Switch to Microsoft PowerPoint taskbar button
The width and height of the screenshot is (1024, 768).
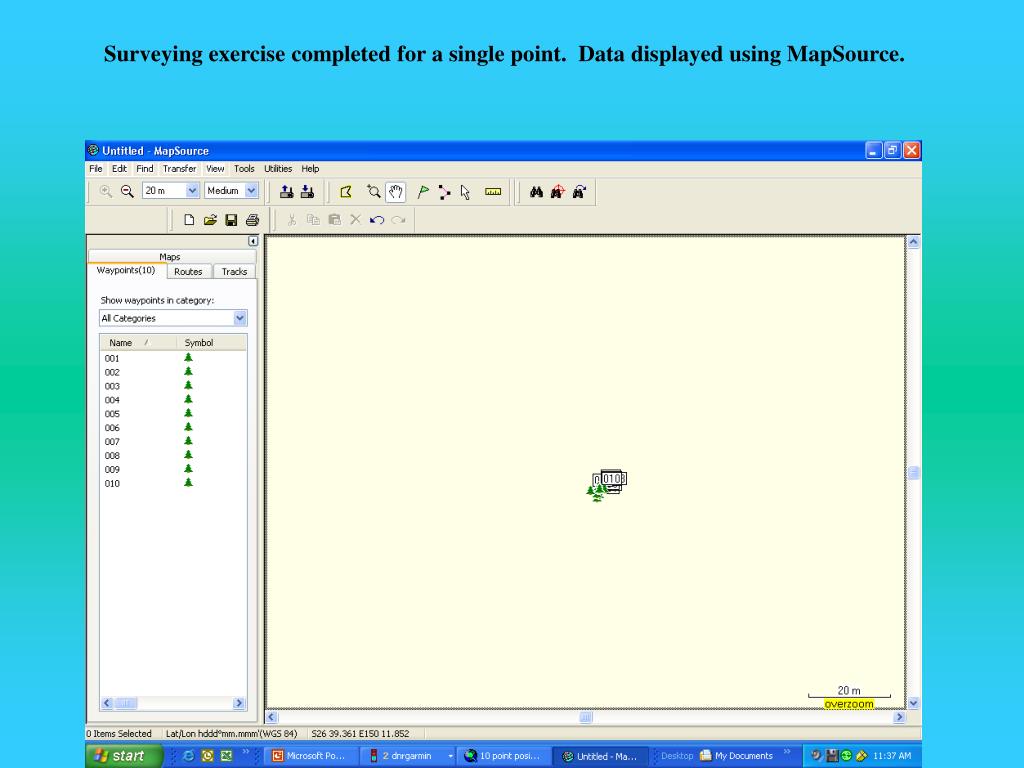310,756
